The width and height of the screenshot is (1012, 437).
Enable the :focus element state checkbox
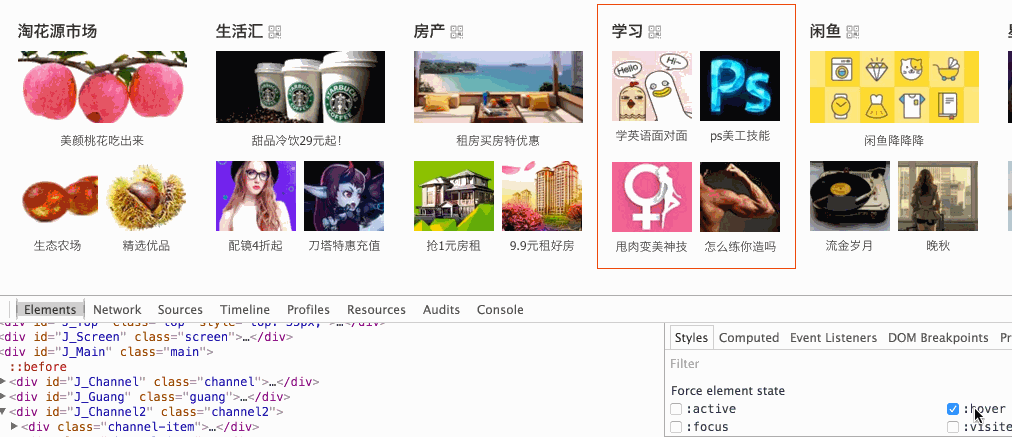tap(676, 427)
